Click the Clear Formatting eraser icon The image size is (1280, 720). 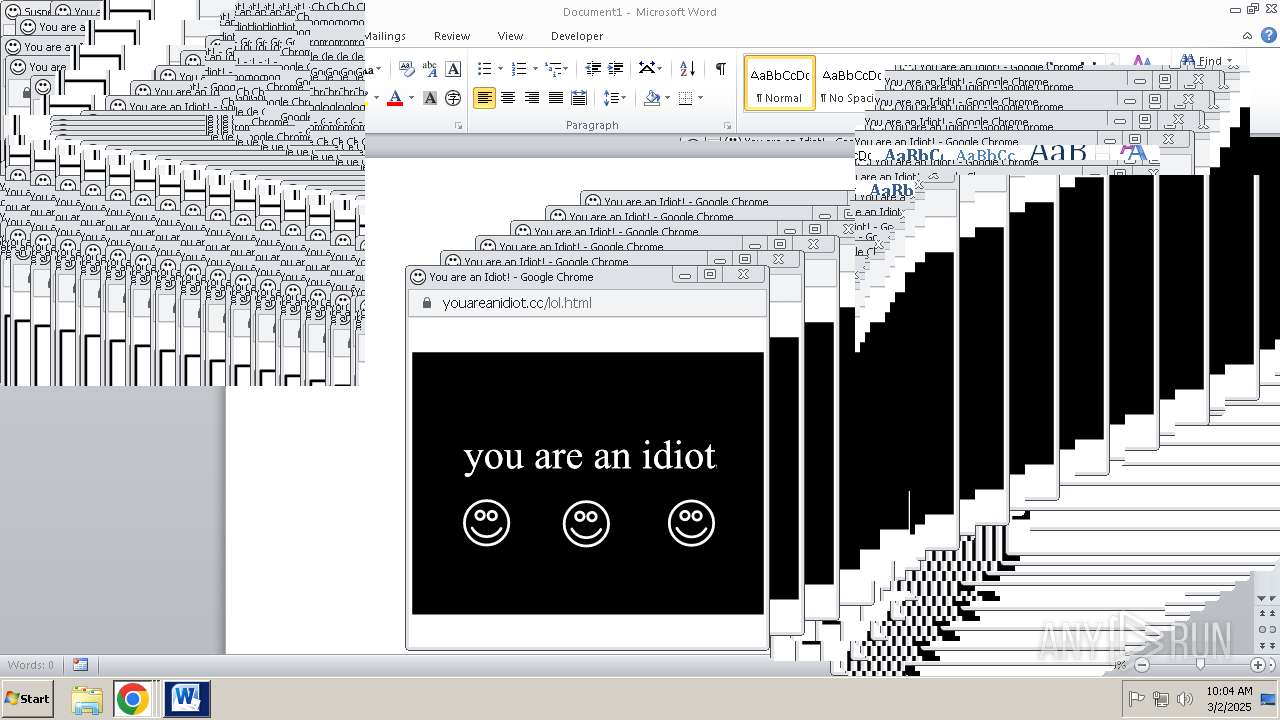tap(406, 69)
